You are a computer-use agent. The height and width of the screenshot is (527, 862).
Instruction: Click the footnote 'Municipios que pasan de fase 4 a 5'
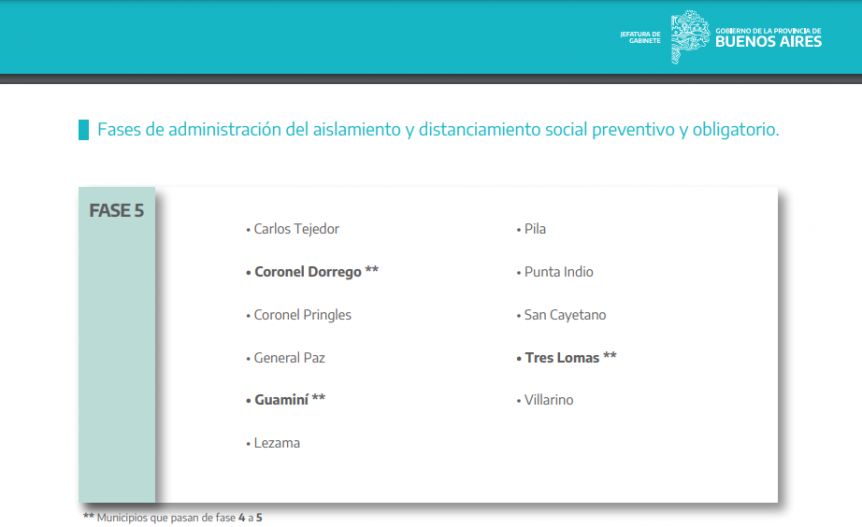[x=173, y=518]
